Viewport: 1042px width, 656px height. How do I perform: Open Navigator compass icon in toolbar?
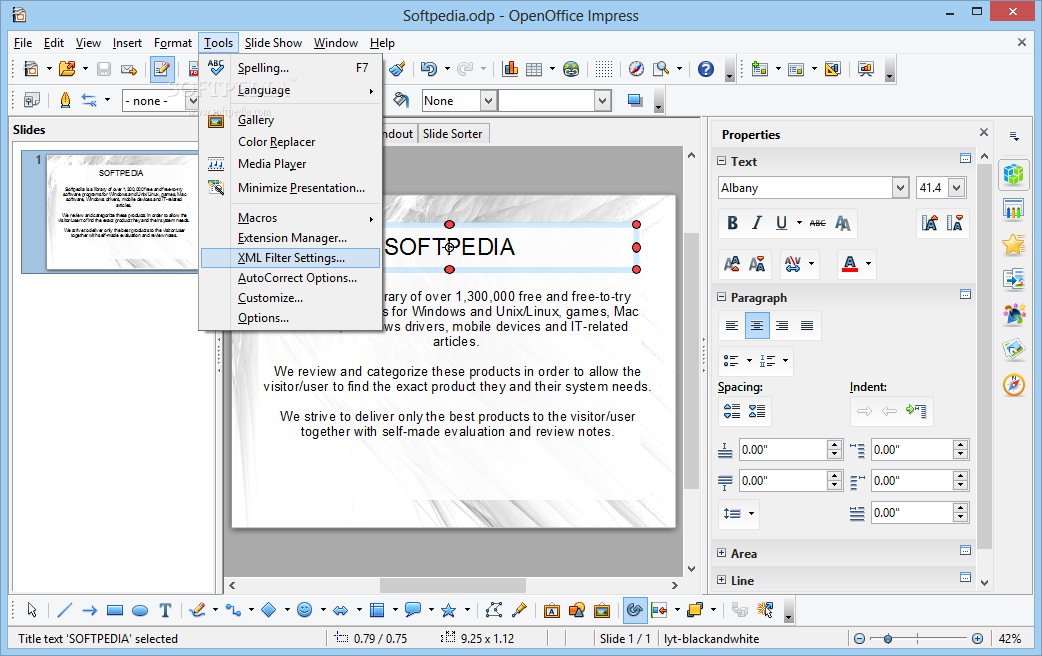coord(636,68)
